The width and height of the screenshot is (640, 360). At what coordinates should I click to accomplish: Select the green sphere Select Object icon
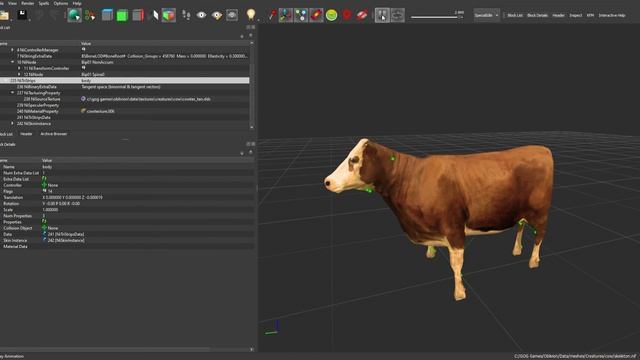[x=74, y=16]
